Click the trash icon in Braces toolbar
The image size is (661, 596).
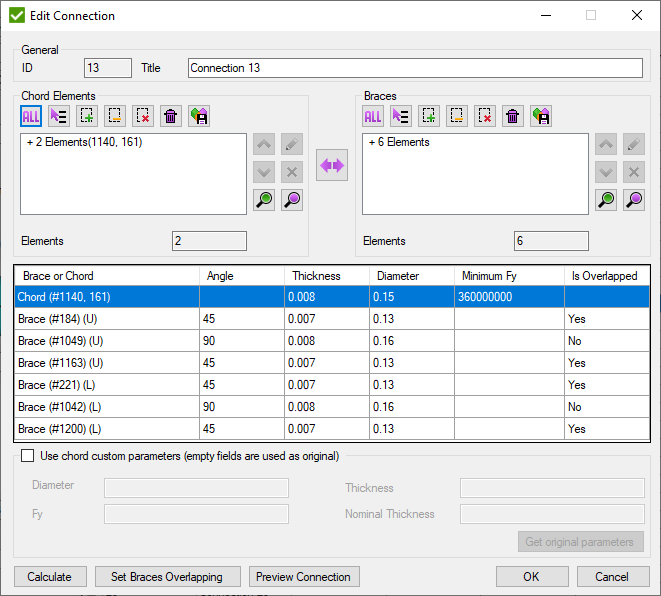pos(513,116)
